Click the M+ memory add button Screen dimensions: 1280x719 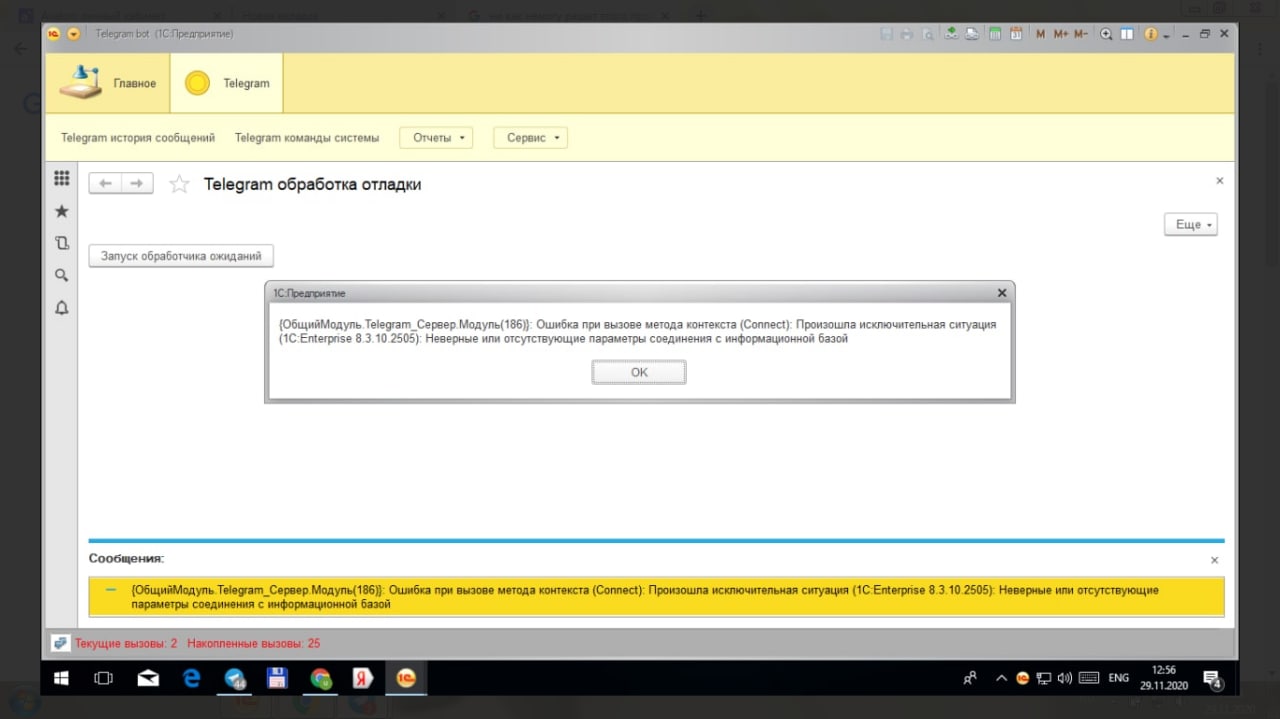1060,34
